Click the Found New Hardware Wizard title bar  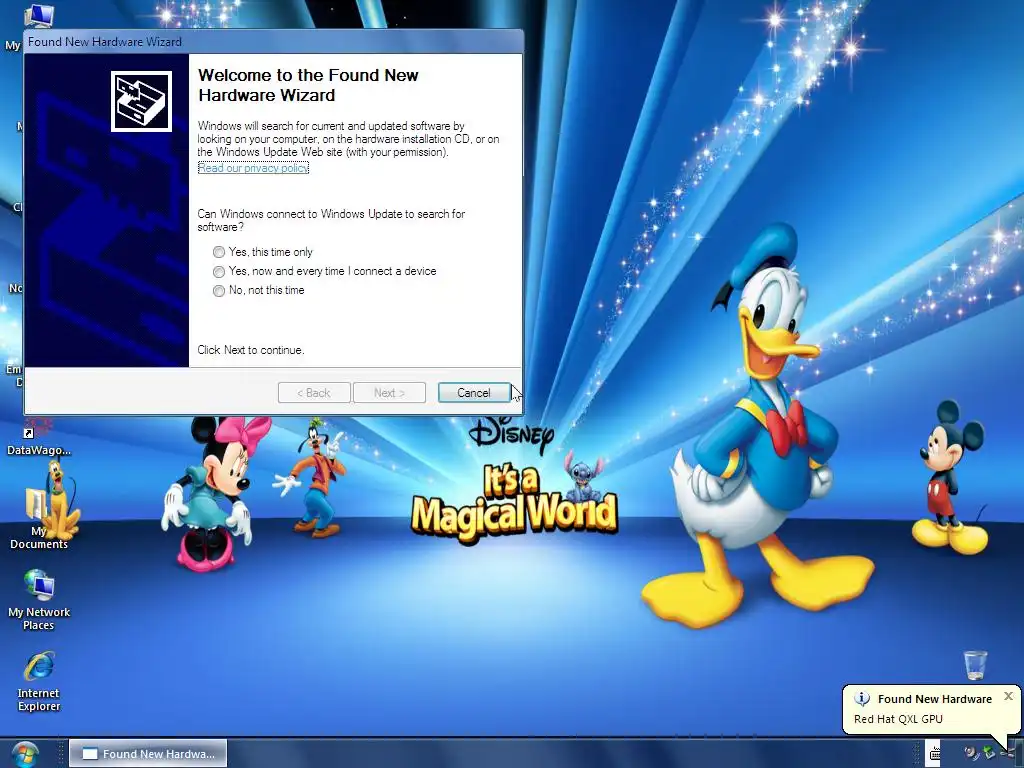click(x=274, y=42)
